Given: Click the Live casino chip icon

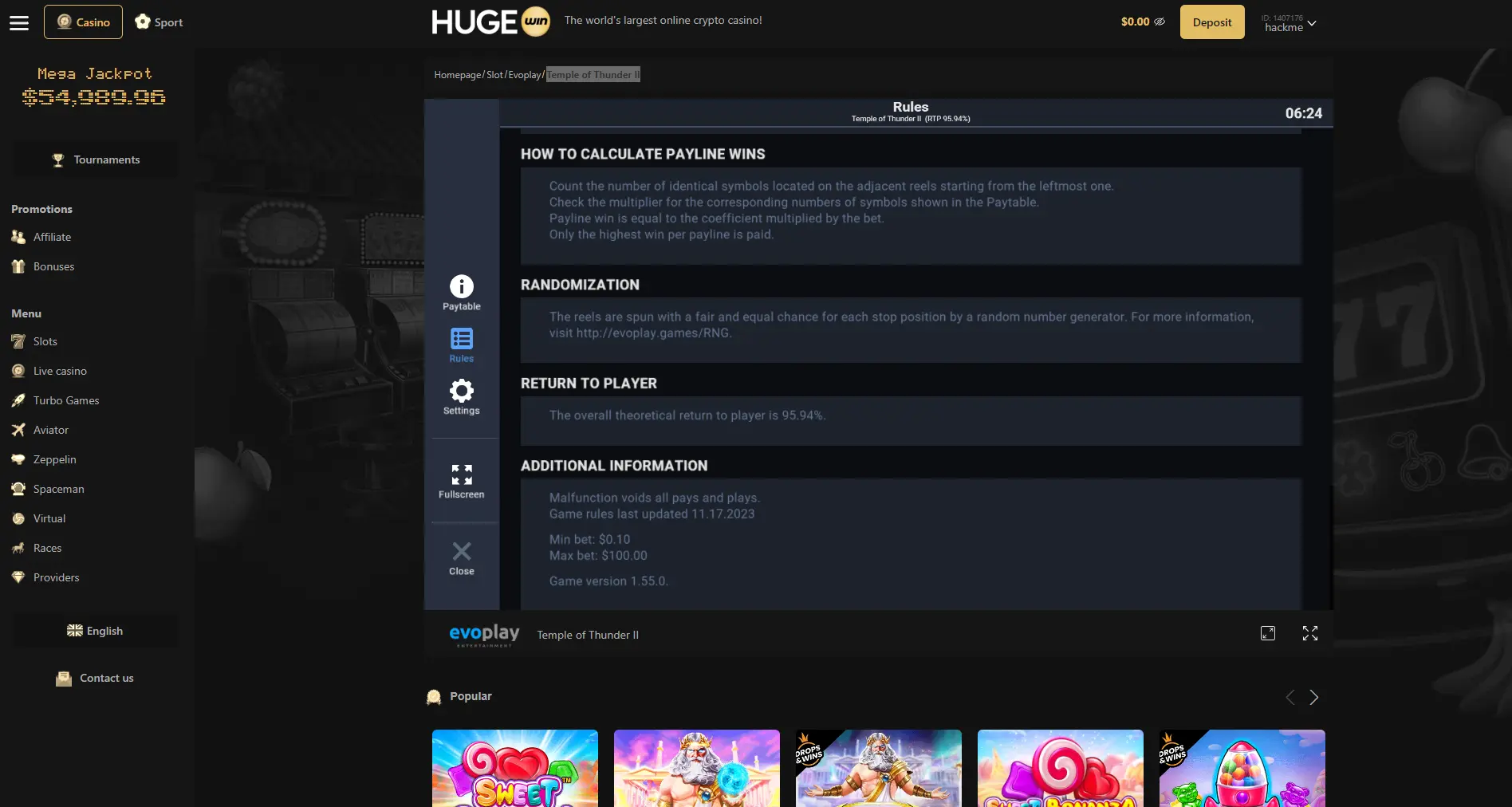Looking at the screenshot, I should click(18, 371).
